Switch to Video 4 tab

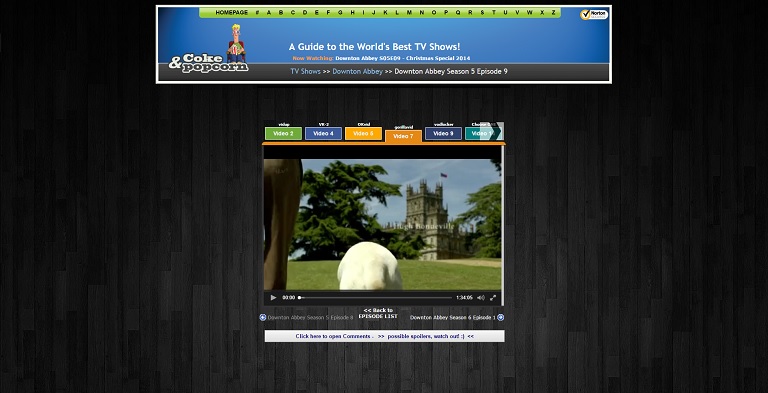pyautogui.click(x=323, y=133)
